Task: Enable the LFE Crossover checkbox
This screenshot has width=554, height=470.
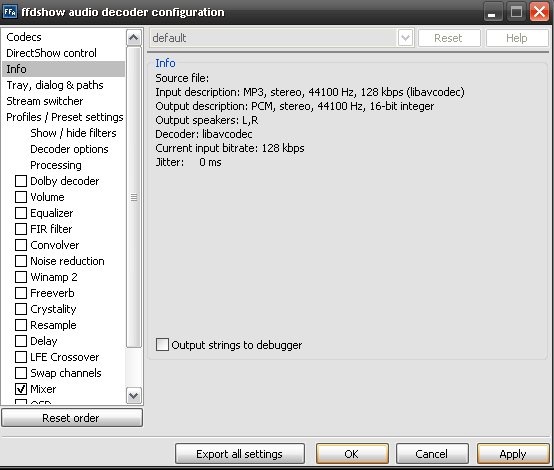Action: click(x=21, y=357)
